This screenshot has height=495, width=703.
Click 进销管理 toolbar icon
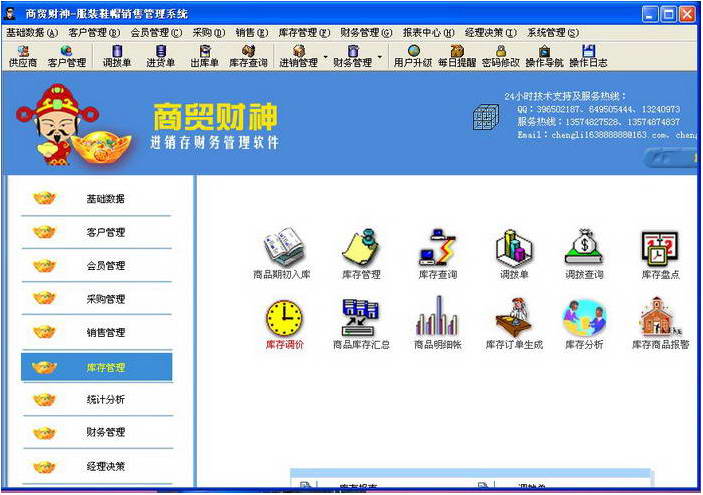tap(298, 56)
